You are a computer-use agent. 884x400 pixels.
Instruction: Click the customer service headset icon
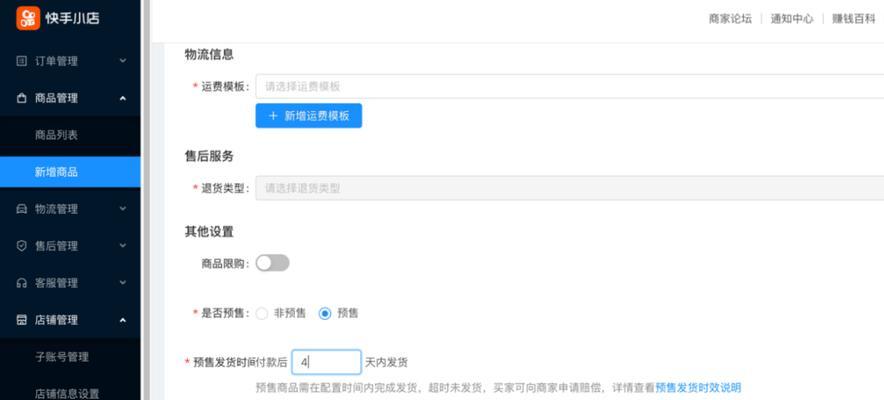pyautogui.click(x=21, y=283)
